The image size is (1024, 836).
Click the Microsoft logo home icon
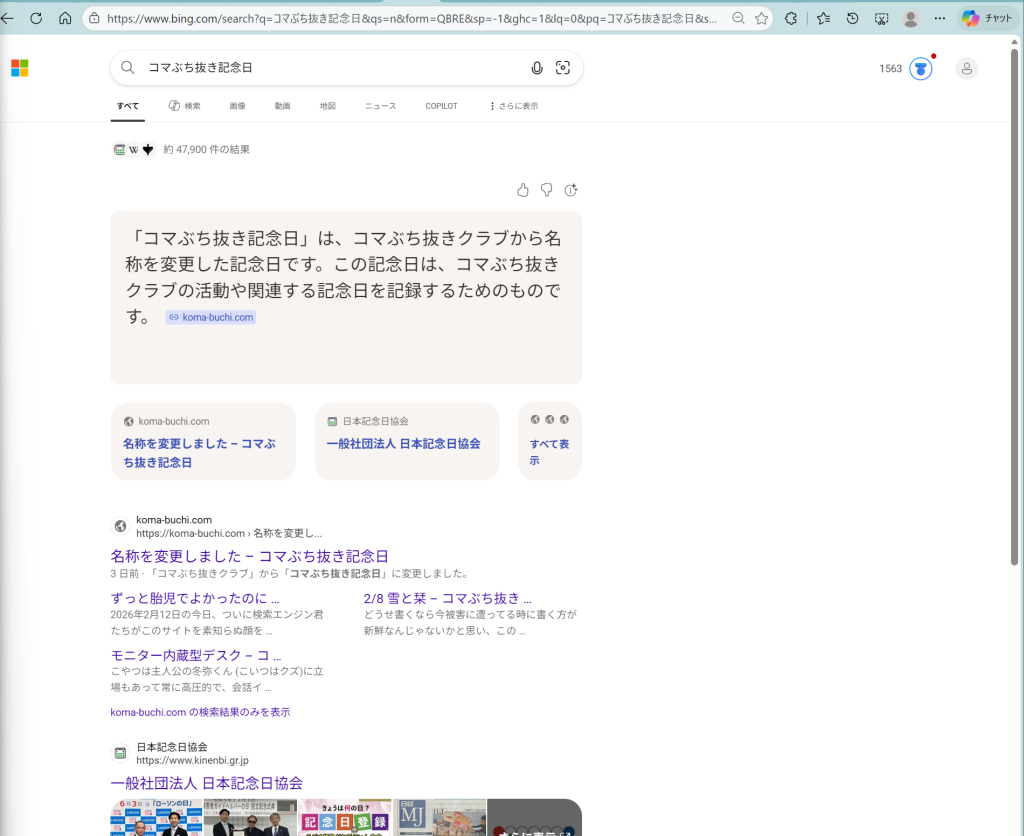(20, 68)
